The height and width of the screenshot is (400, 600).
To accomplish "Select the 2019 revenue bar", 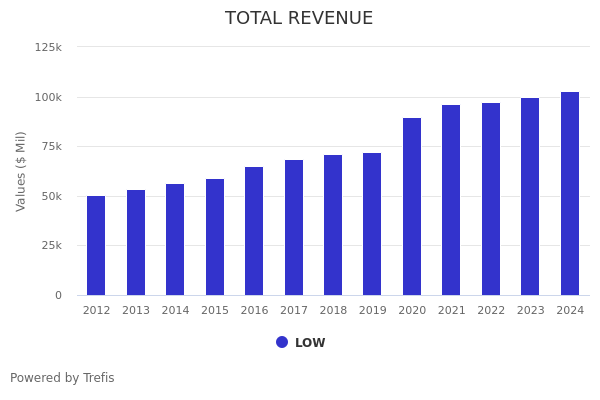I will [x=372, y=224].
